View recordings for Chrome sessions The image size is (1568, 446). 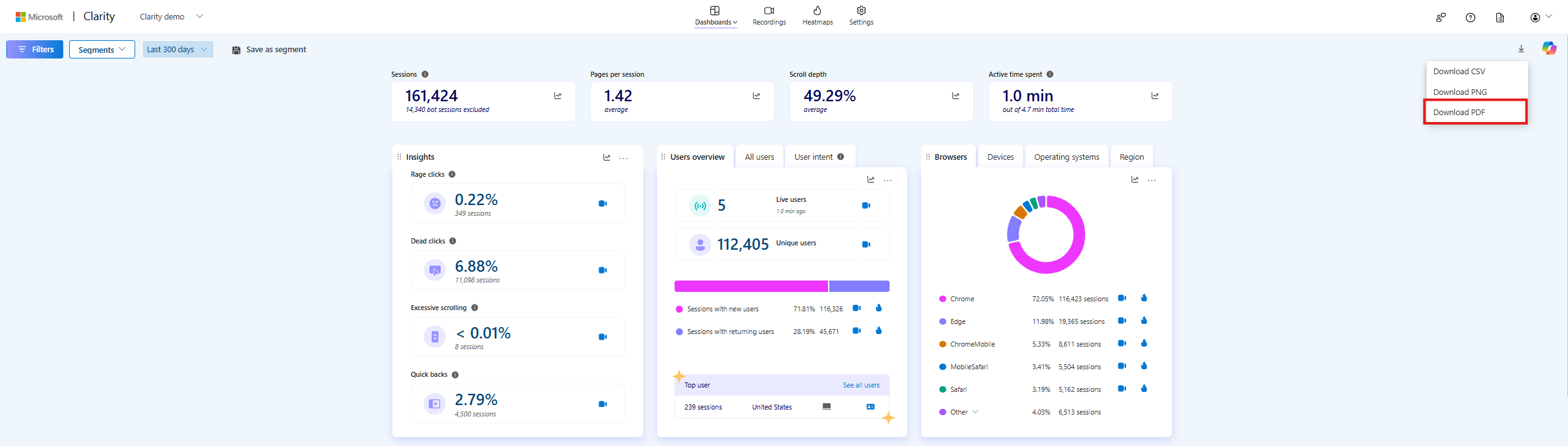coord(1122,298)
